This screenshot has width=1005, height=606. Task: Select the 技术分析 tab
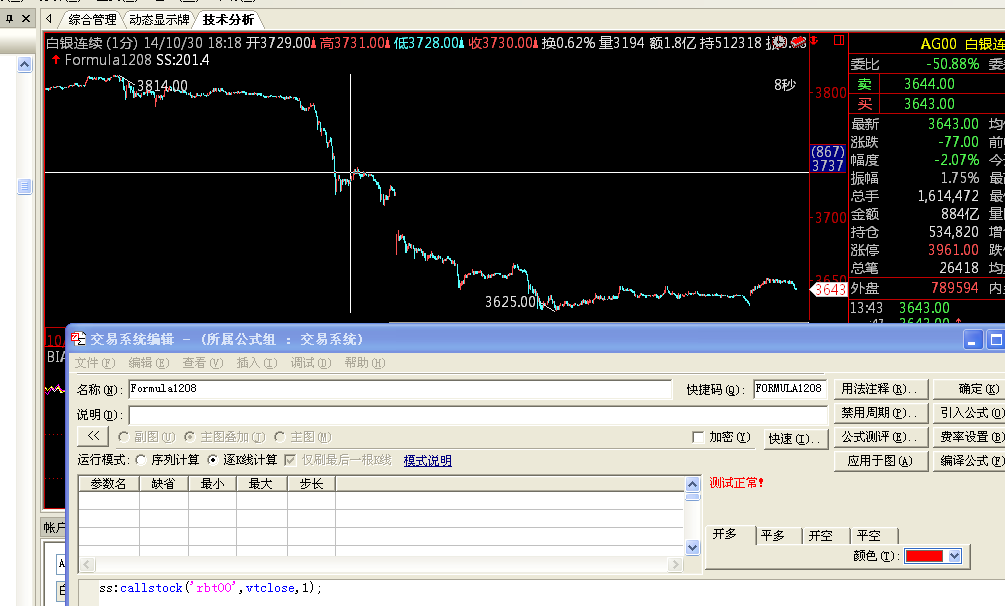point(228,20)
